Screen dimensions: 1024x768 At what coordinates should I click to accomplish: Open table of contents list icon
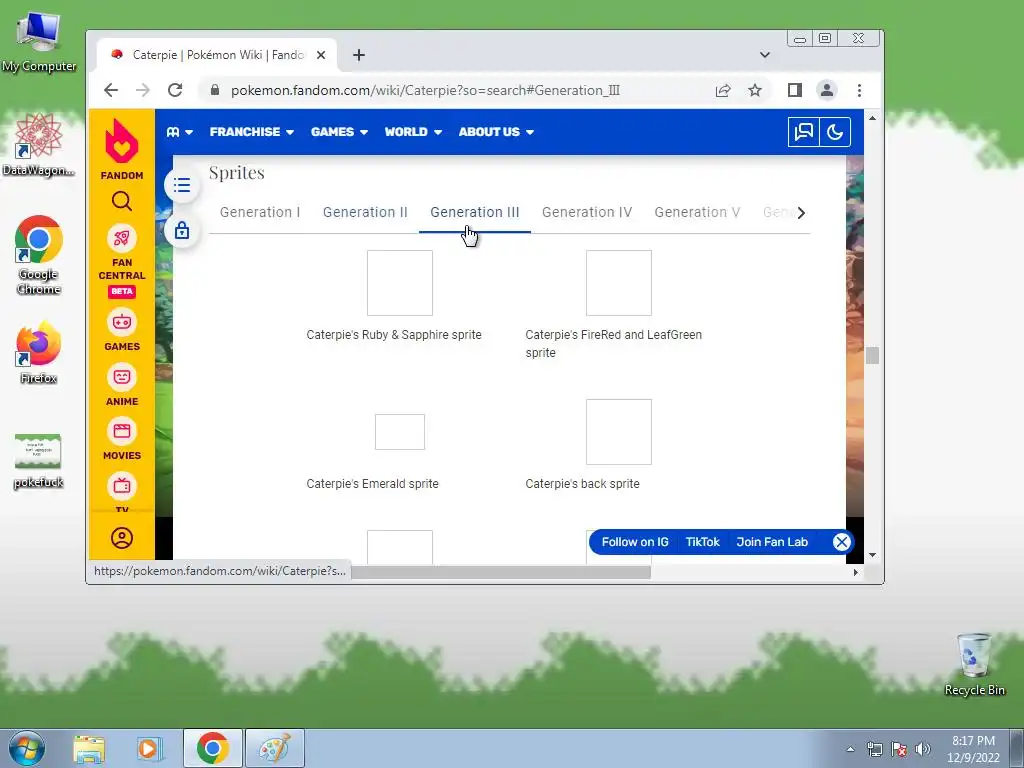(x=182, y=185)
